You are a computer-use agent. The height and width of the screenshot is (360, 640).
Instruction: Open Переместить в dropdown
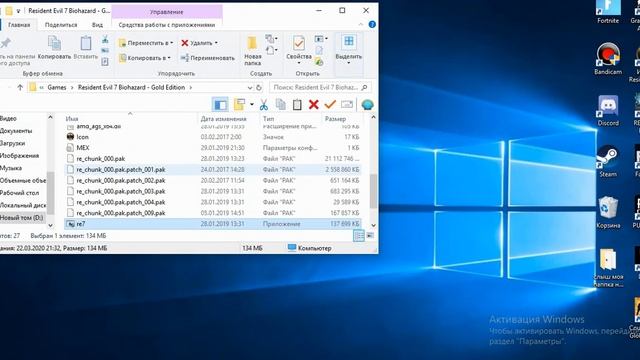146,43
